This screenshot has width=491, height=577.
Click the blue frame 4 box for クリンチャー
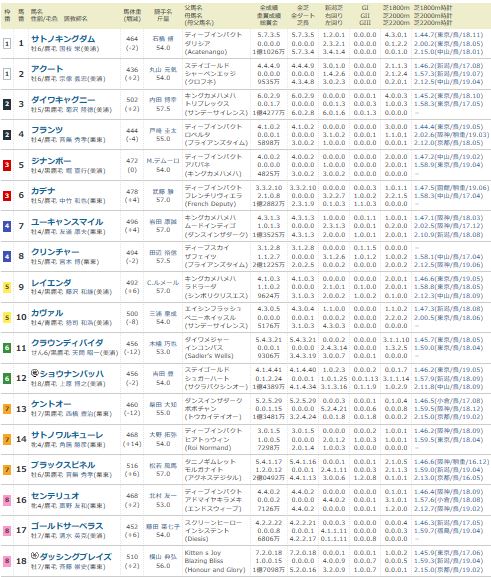tap(7, 256)
